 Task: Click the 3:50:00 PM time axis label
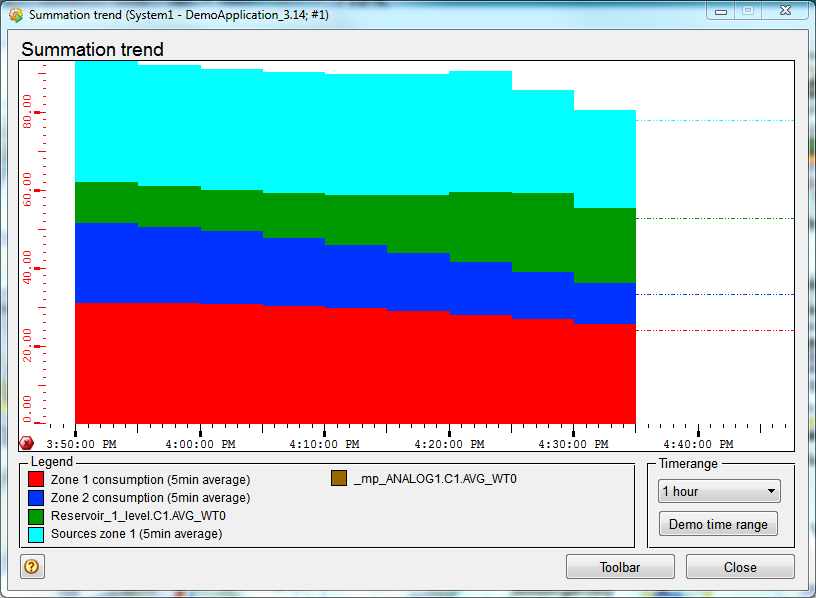pos(81,444)
